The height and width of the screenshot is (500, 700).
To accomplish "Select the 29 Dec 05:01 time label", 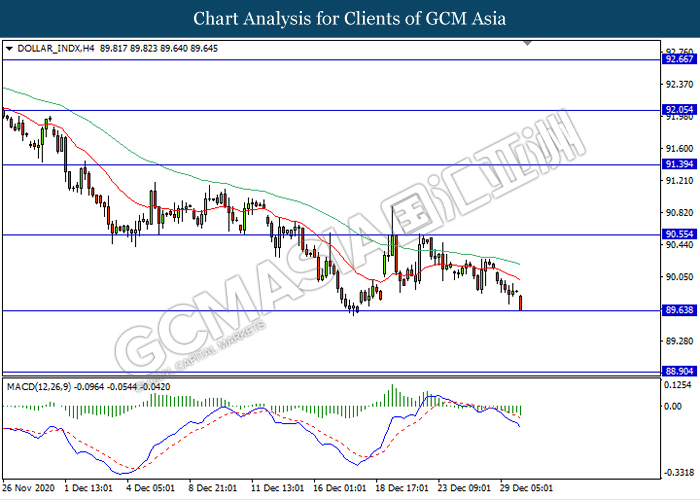I will pos(528,489).
